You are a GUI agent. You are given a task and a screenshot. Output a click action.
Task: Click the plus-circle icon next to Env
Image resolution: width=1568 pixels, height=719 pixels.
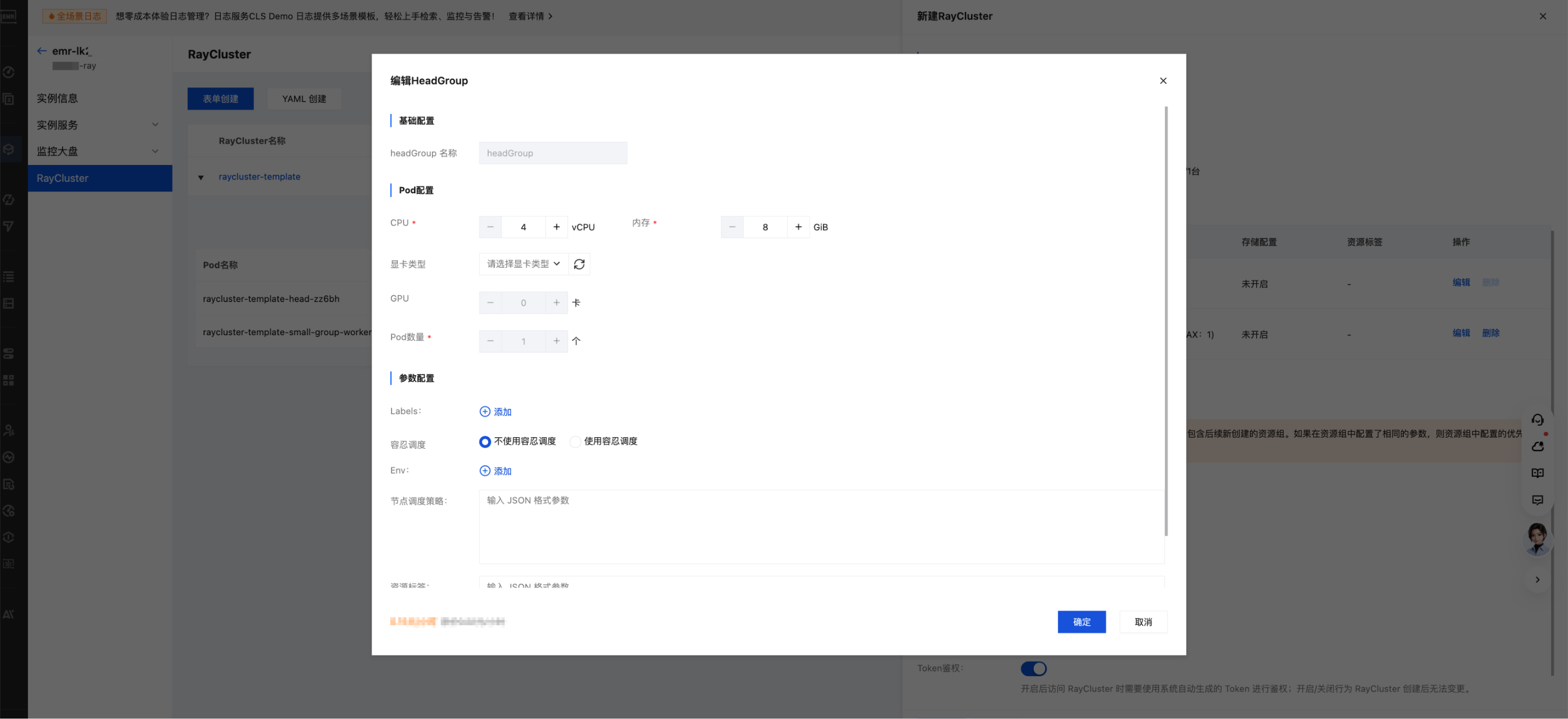485,471
